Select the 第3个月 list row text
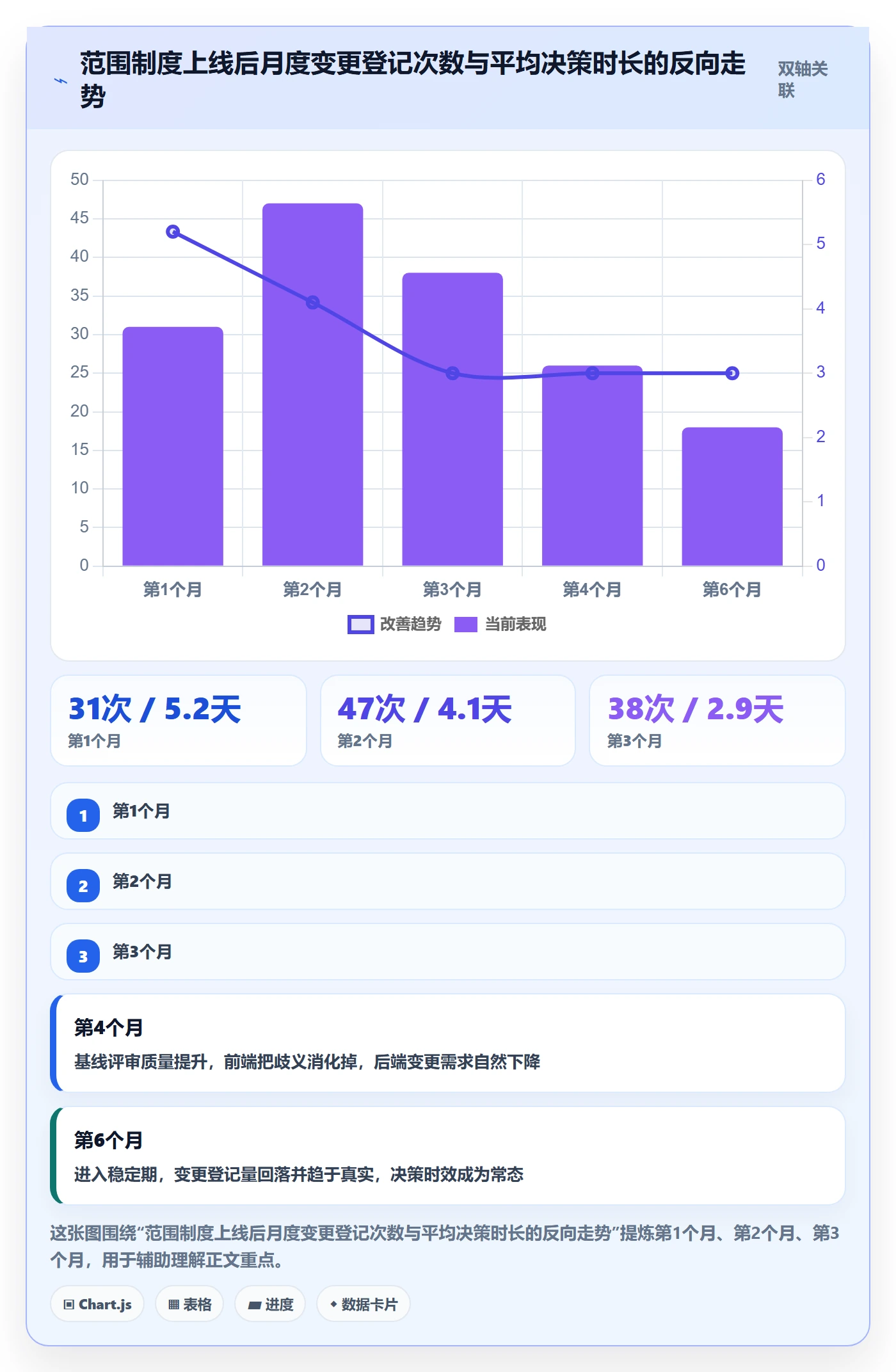Screen dimensions: 896x1372 142,952
